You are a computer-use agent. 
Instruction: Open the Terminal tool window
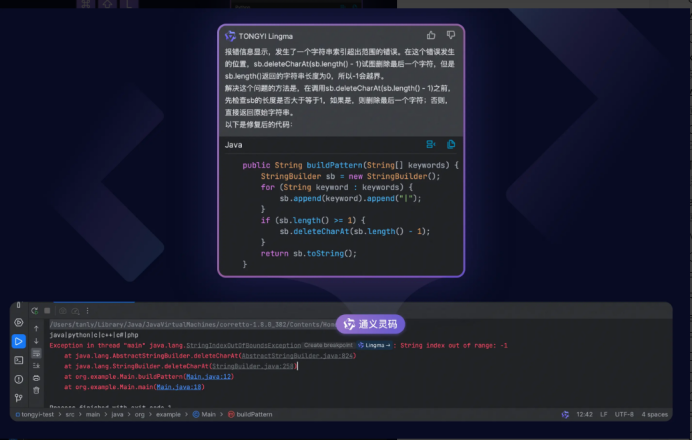point(19,360)
